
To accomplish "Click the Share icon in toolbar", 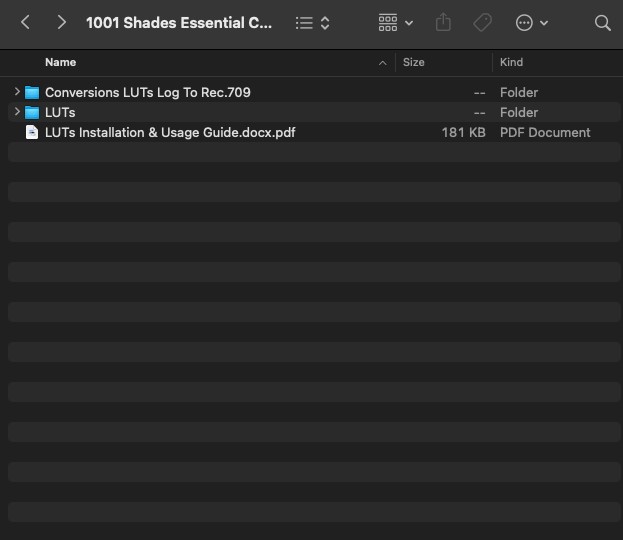I will click(445, 22).
